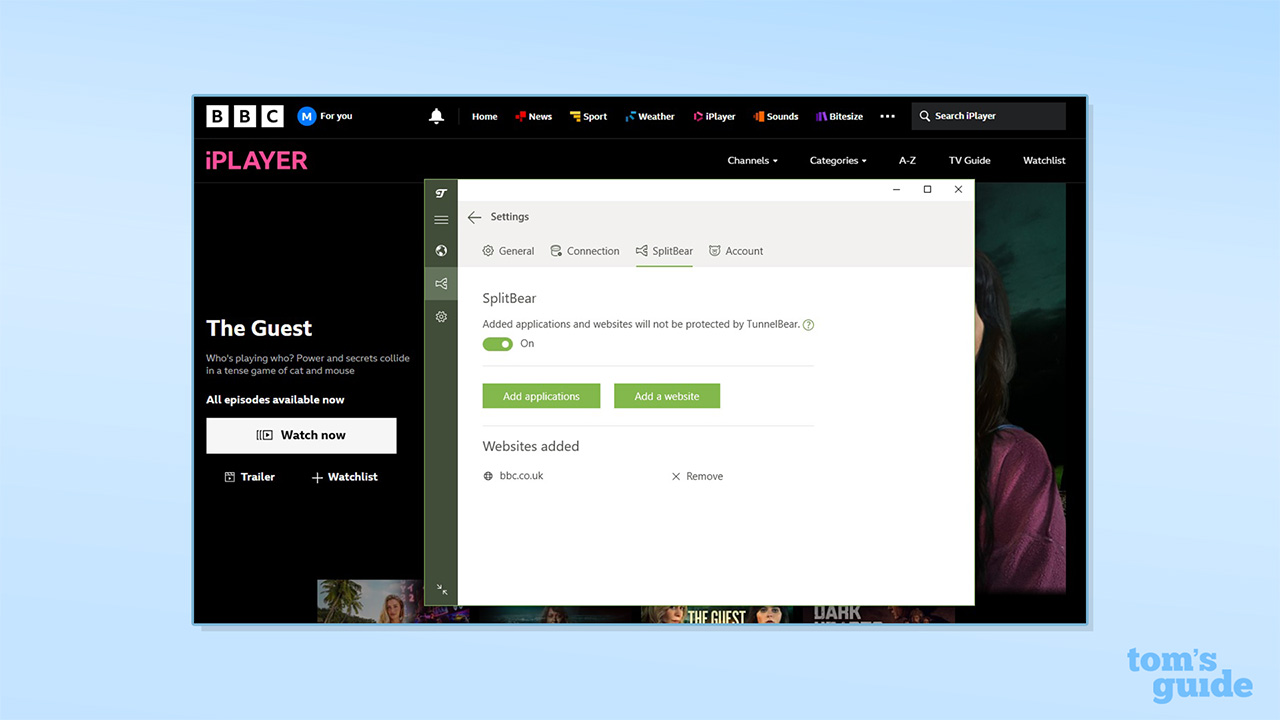Switch to the General settings tab
The width and height of the screenshot is (1280, 720).
508,251
